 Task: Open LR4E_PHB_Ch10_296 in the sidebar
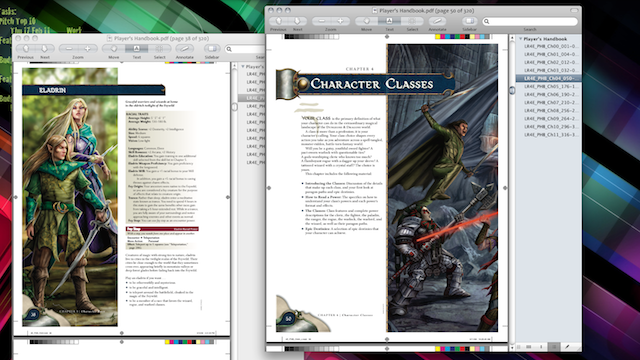click(x=551, y=127)
